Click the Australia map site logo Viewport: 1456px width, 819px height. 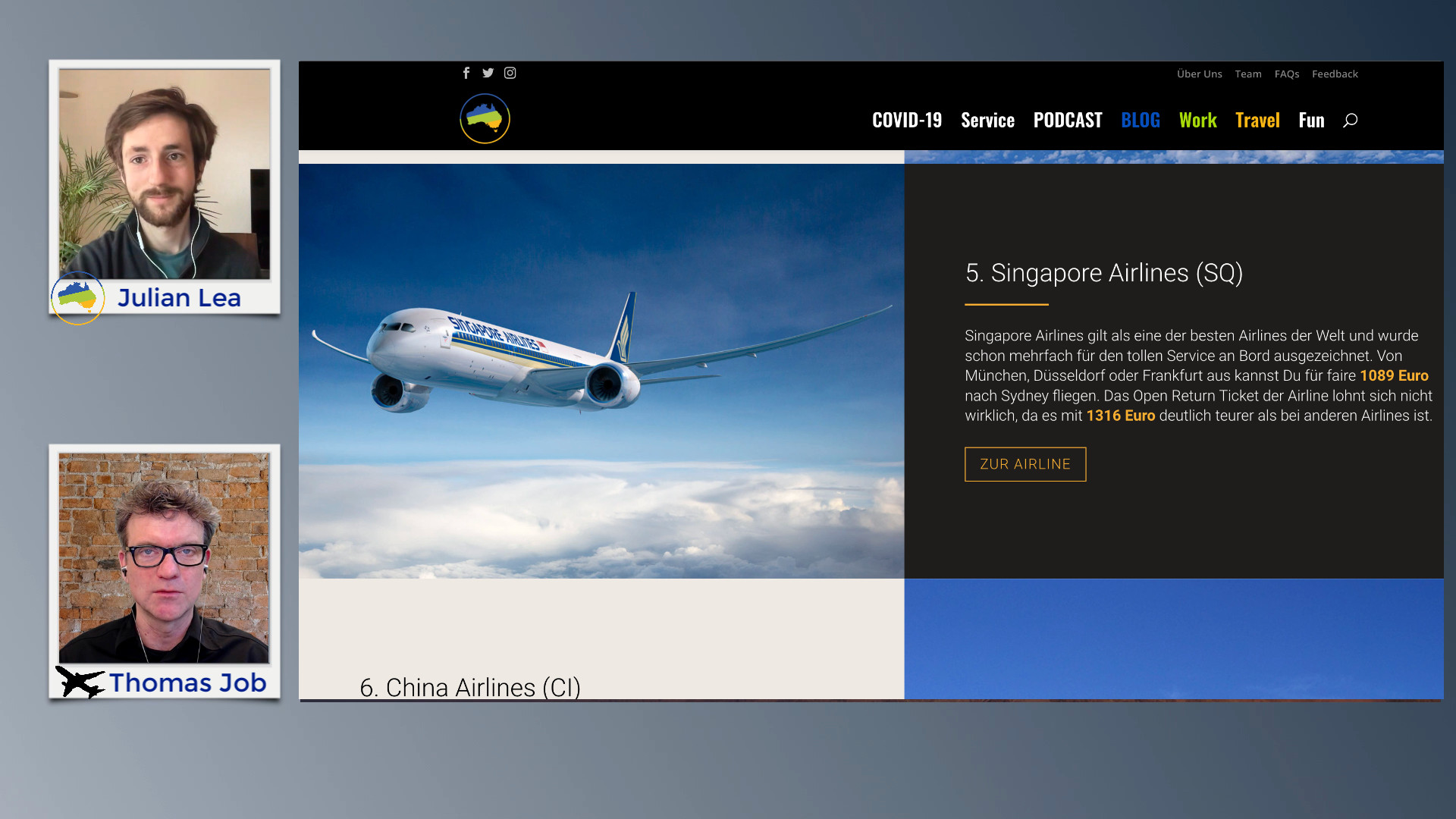(x=485, y=118)
